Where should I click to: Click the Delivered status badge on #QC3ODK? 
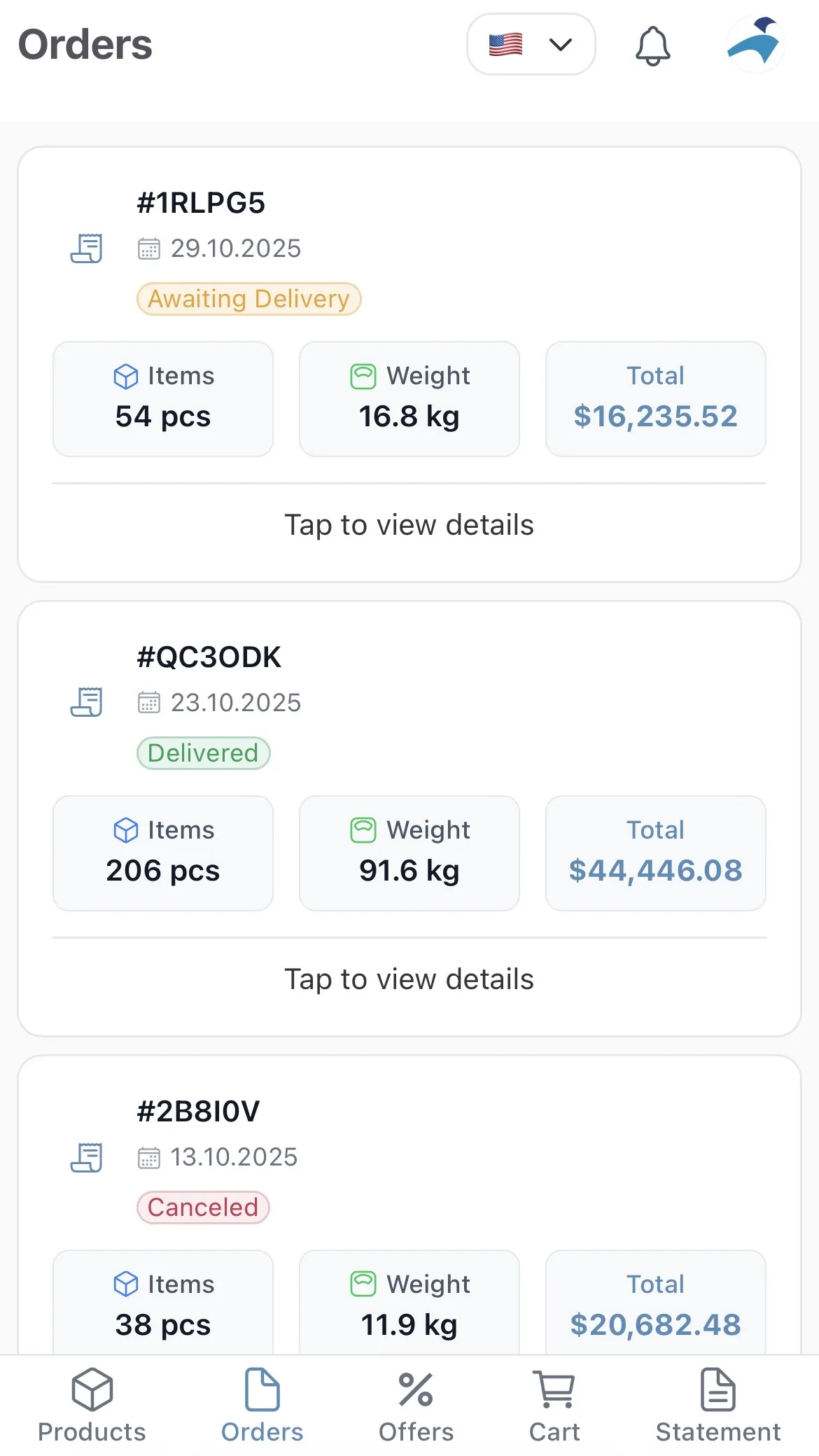203,753
